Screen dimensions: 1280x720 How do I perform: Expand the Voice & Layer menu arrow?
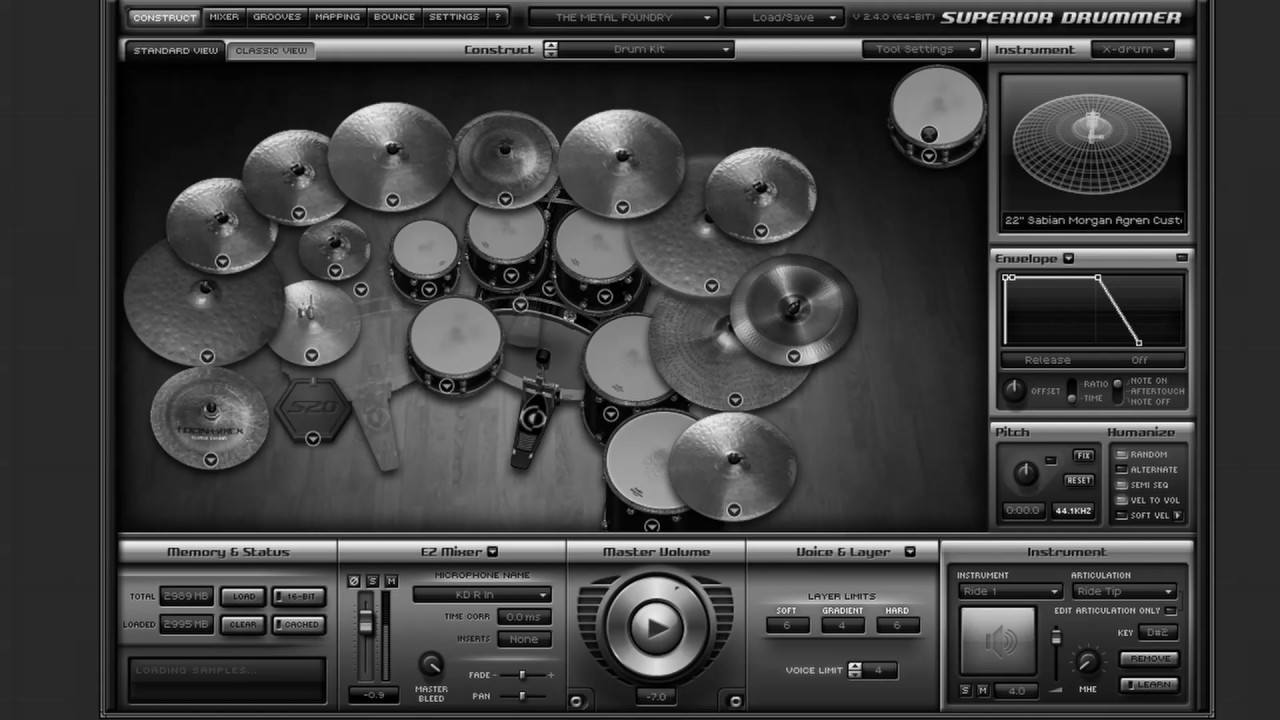pyautogui.click(x=910, y=552)
